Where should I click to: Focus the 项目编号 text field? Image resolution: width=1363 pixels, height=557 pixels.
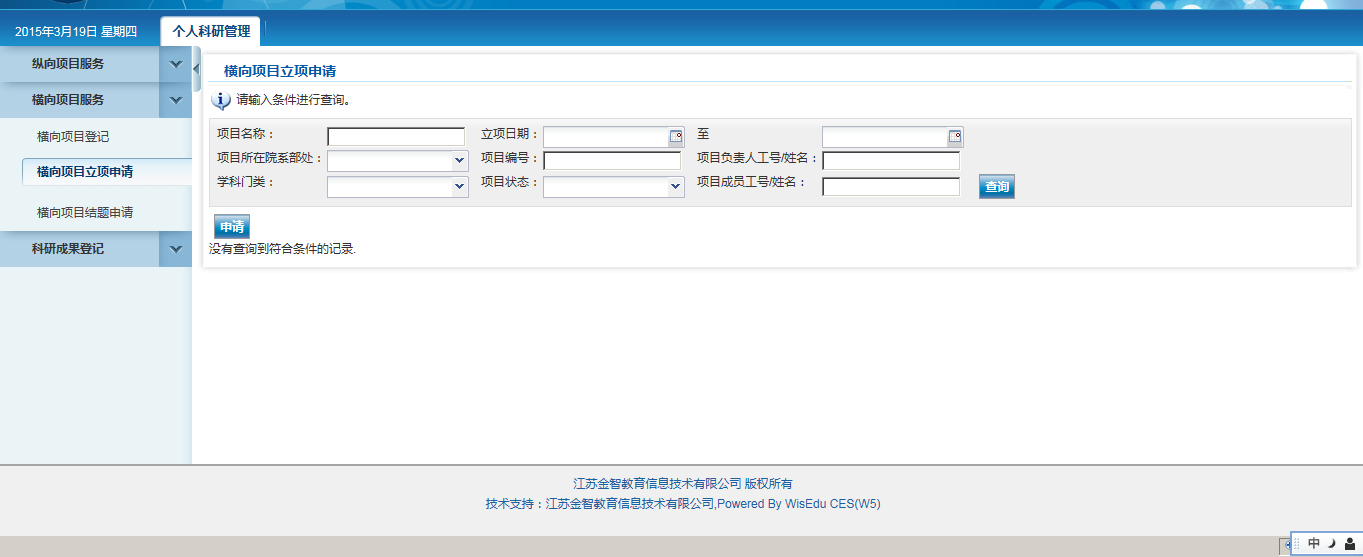[x=612, y=160]
